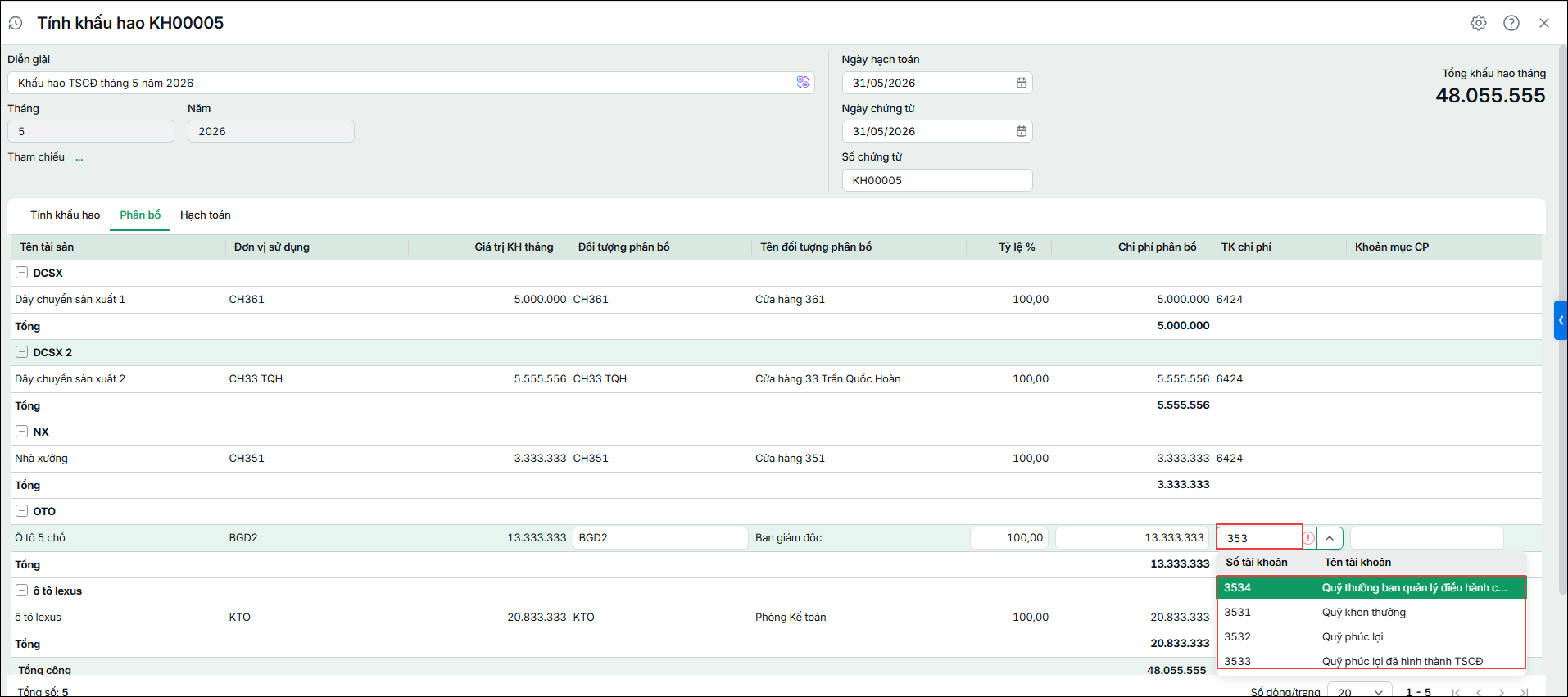Screen dimensions: 1568x697
Task: Collapse the OTO group
Action: coord(22,511)
